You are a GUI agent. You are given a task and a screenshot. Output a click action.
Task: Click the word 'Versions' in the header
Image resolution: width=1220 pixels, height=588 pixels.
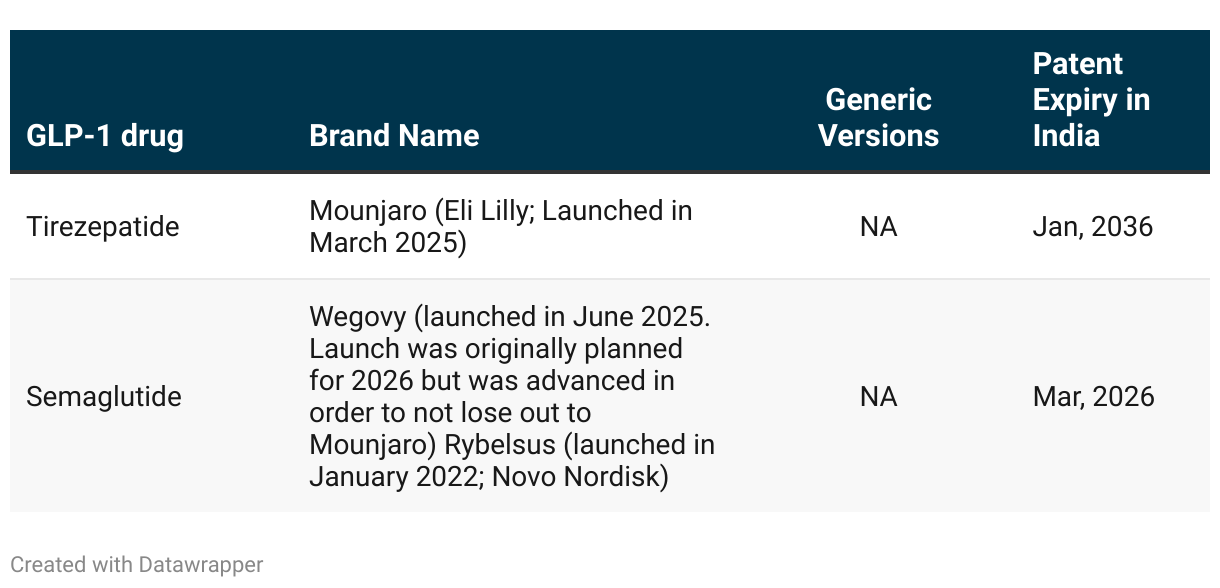coord(878,136)
